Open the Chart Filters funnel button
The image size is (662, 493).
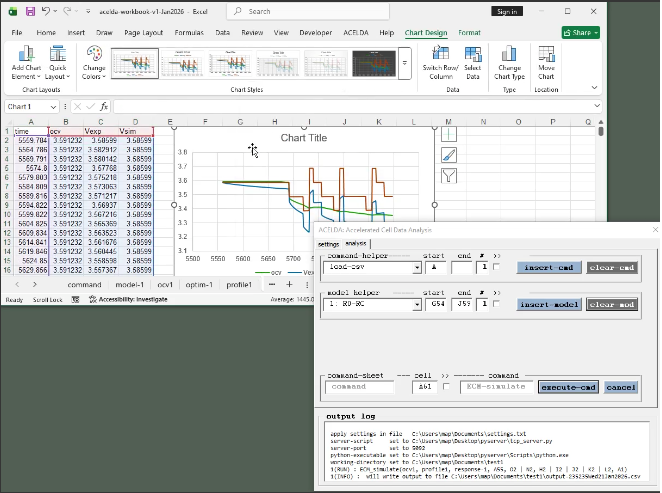448,175
